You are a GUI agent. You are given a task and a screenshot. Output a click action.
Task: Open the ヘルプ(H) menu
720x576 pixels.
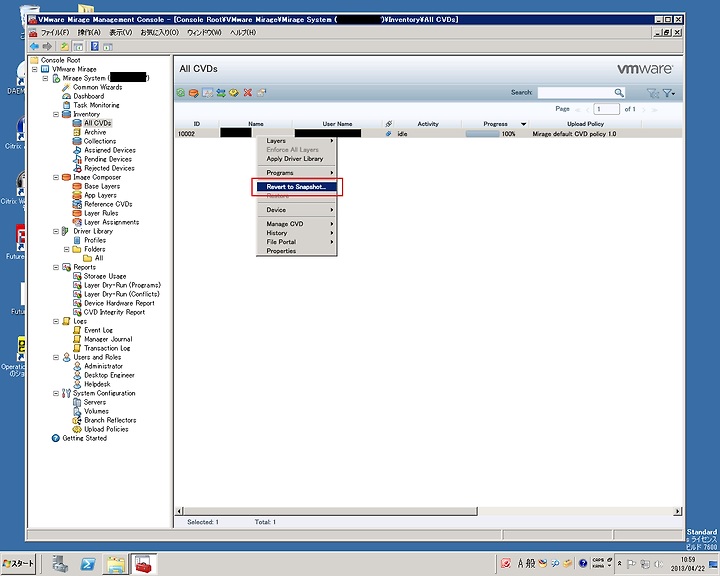(x=243, y=33)
